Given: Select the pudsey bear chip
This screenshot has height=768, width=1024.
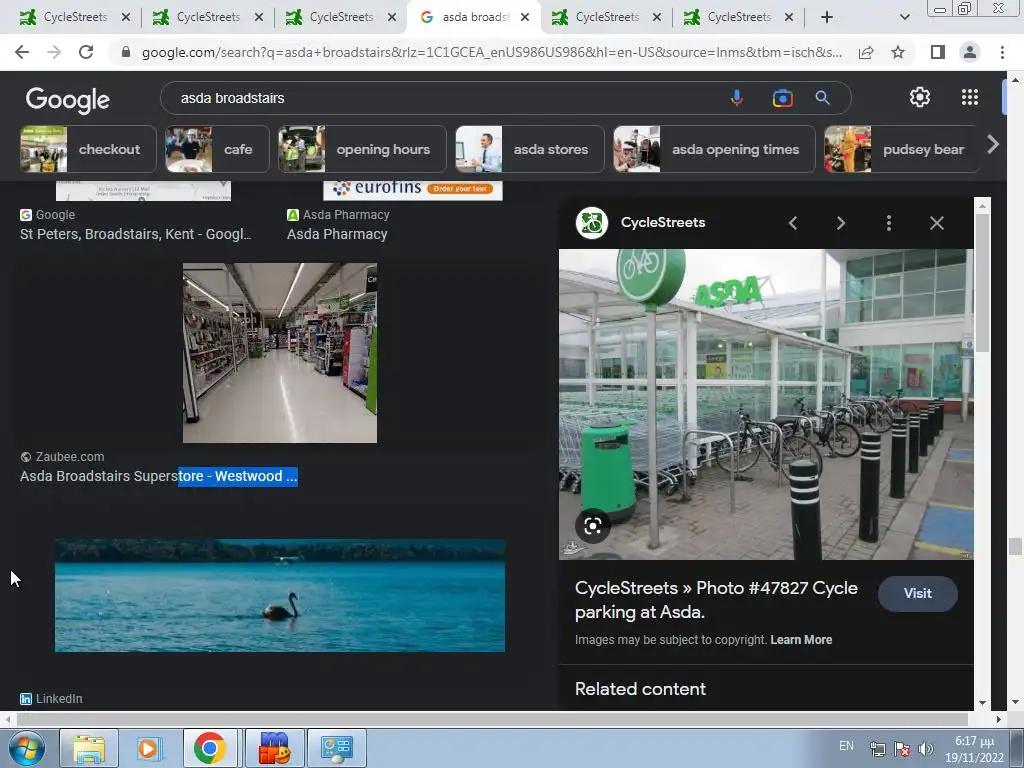Looking at the screenshot, I should tap(901, 150).
